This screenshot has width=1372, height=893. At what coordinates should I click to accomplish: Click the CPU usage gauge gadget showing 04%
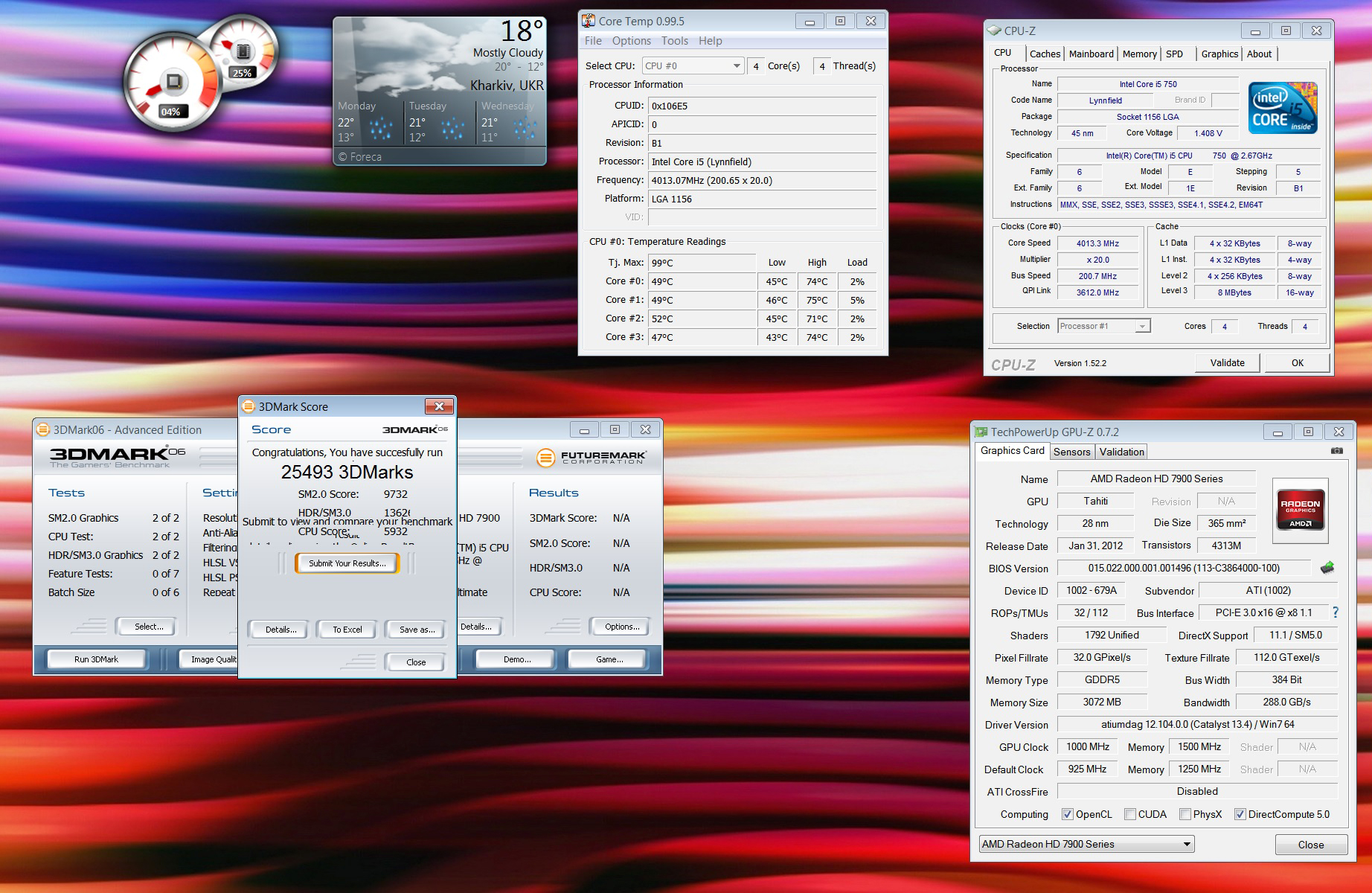pos(173,83)
